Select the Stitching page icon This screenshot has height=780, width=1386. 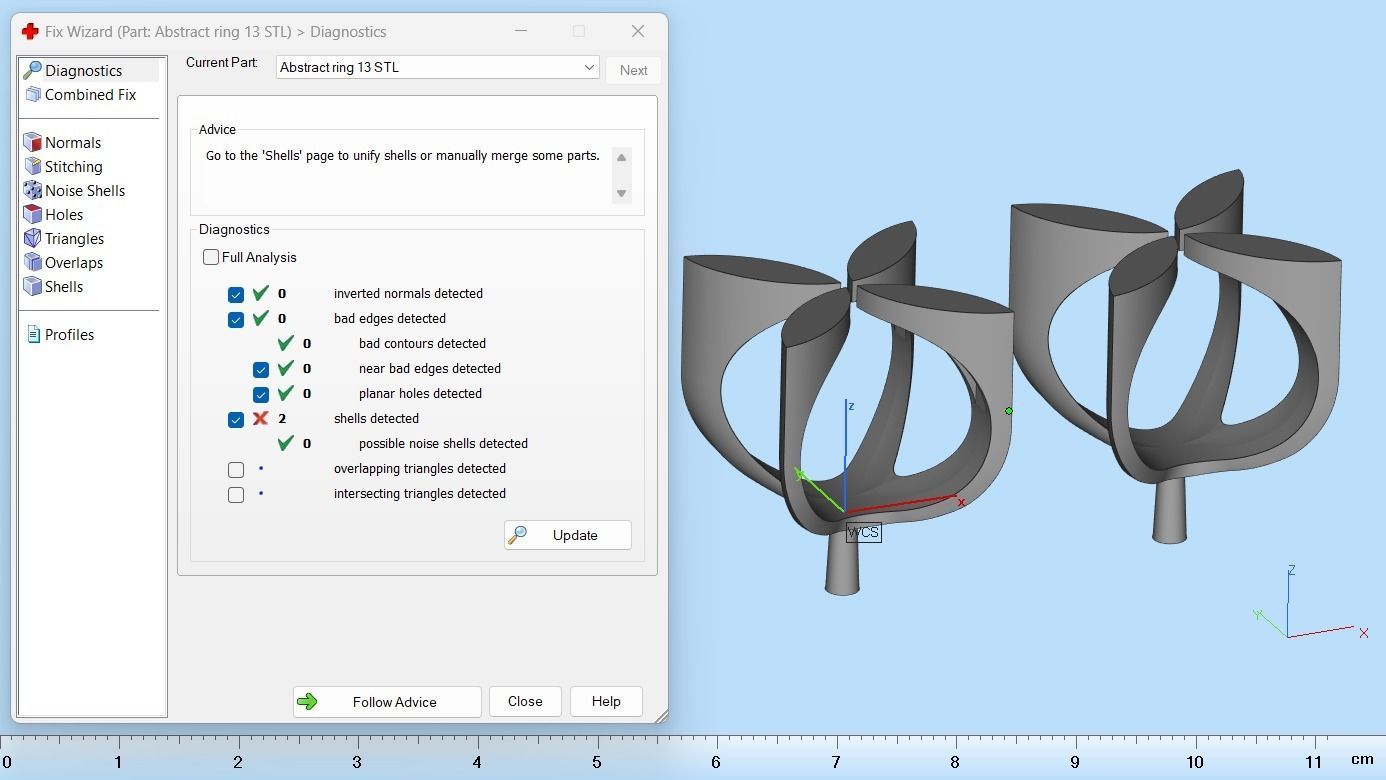32,167
